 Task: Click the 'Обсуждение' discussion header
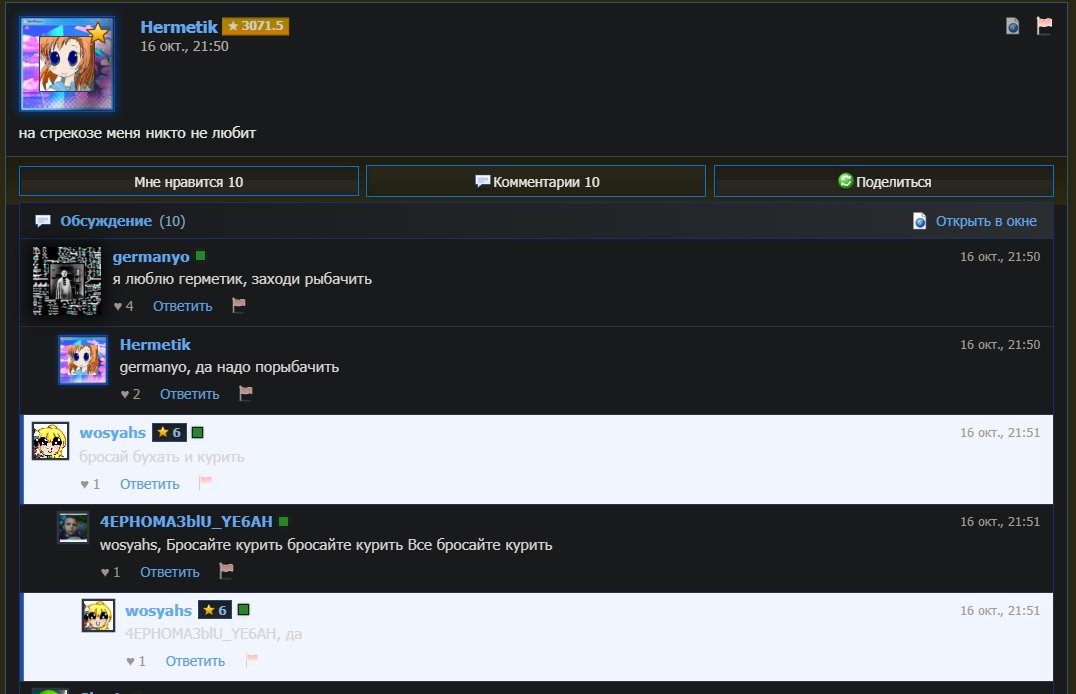click(x=106, y=221)
